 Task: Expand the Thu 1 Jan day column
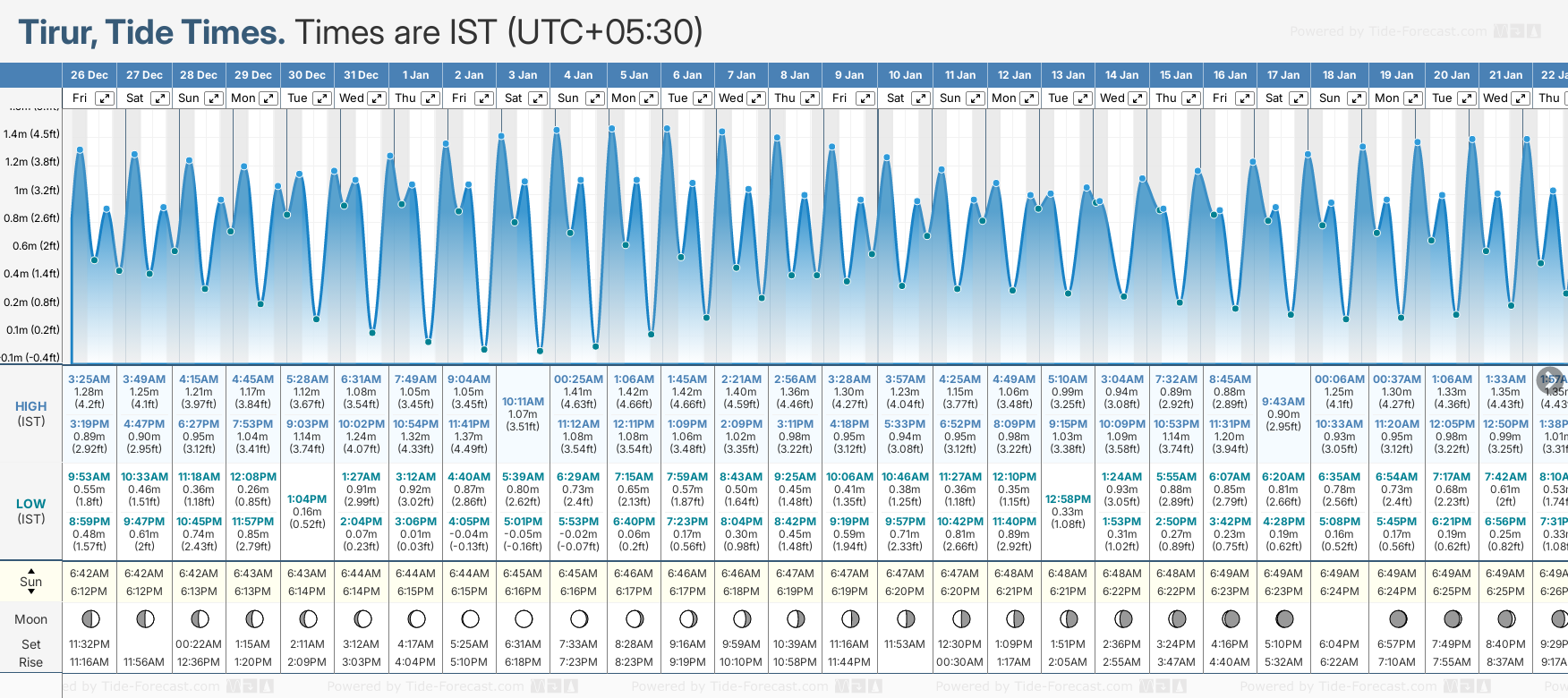point(430,98)
